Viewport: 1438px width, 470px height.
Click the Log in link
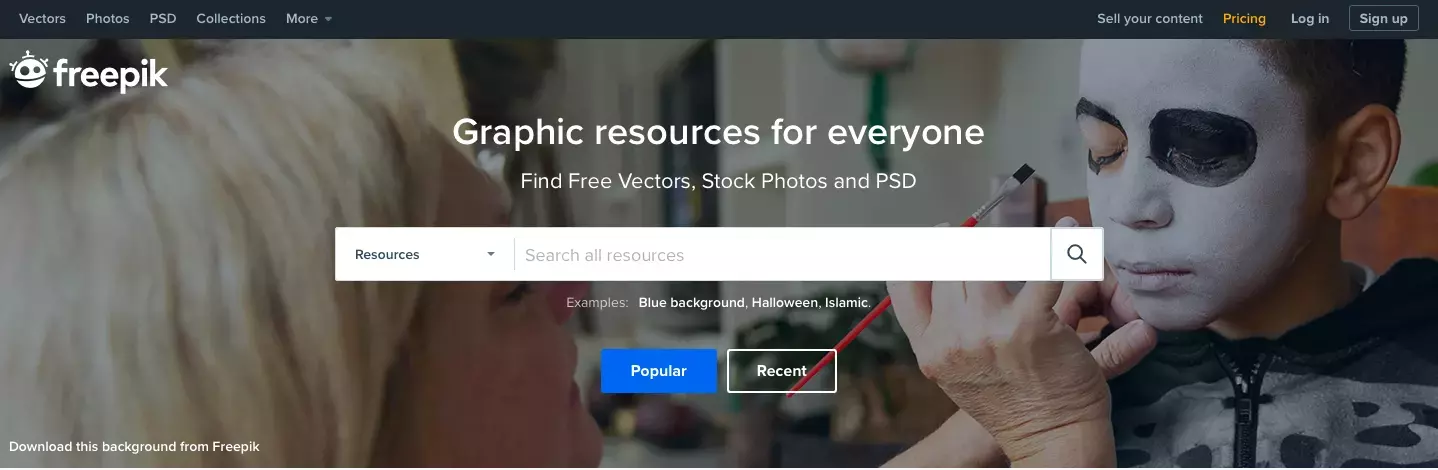click(1310, 18)
